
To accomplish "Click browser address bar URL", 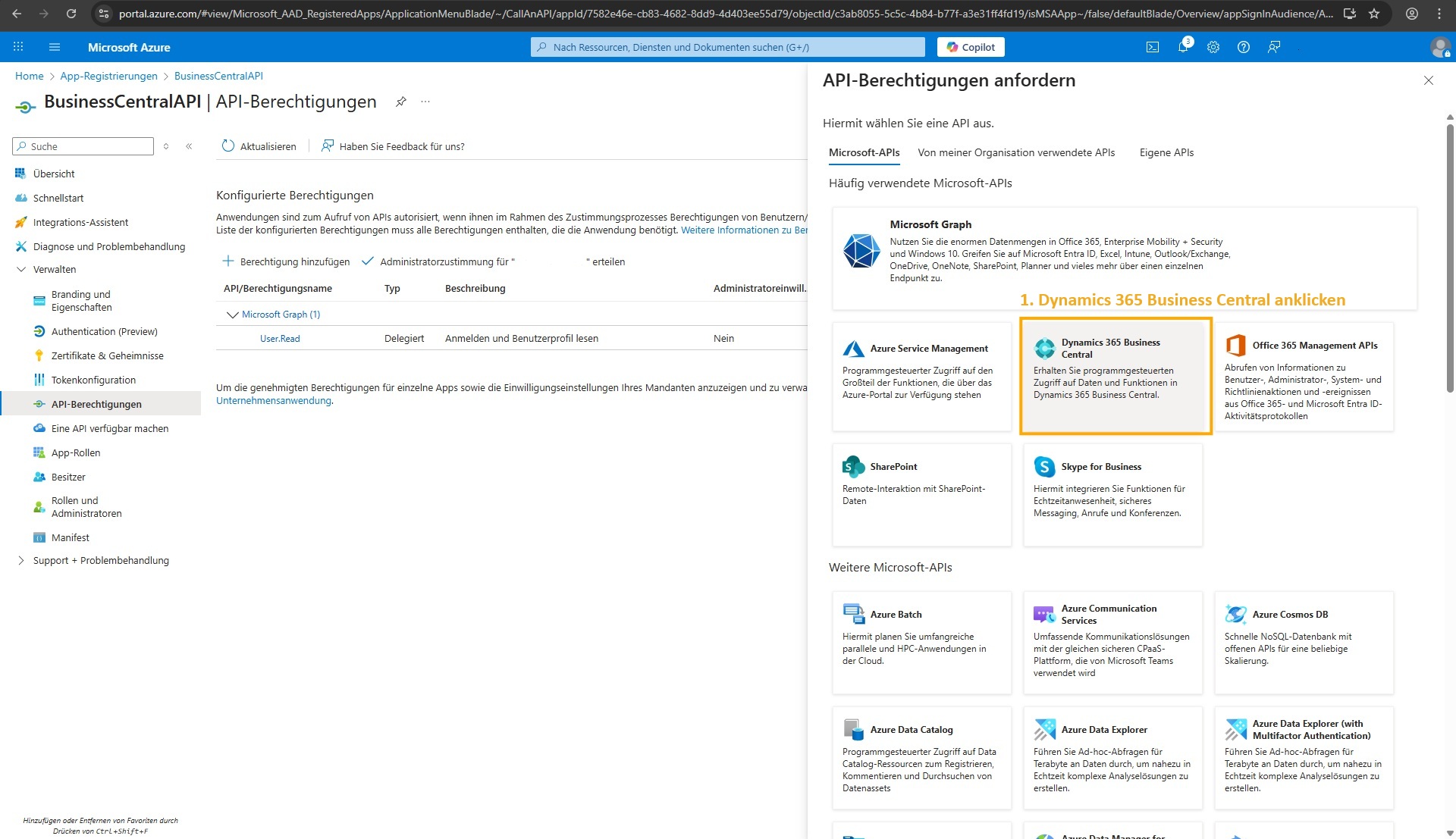I will click(726, 14).
